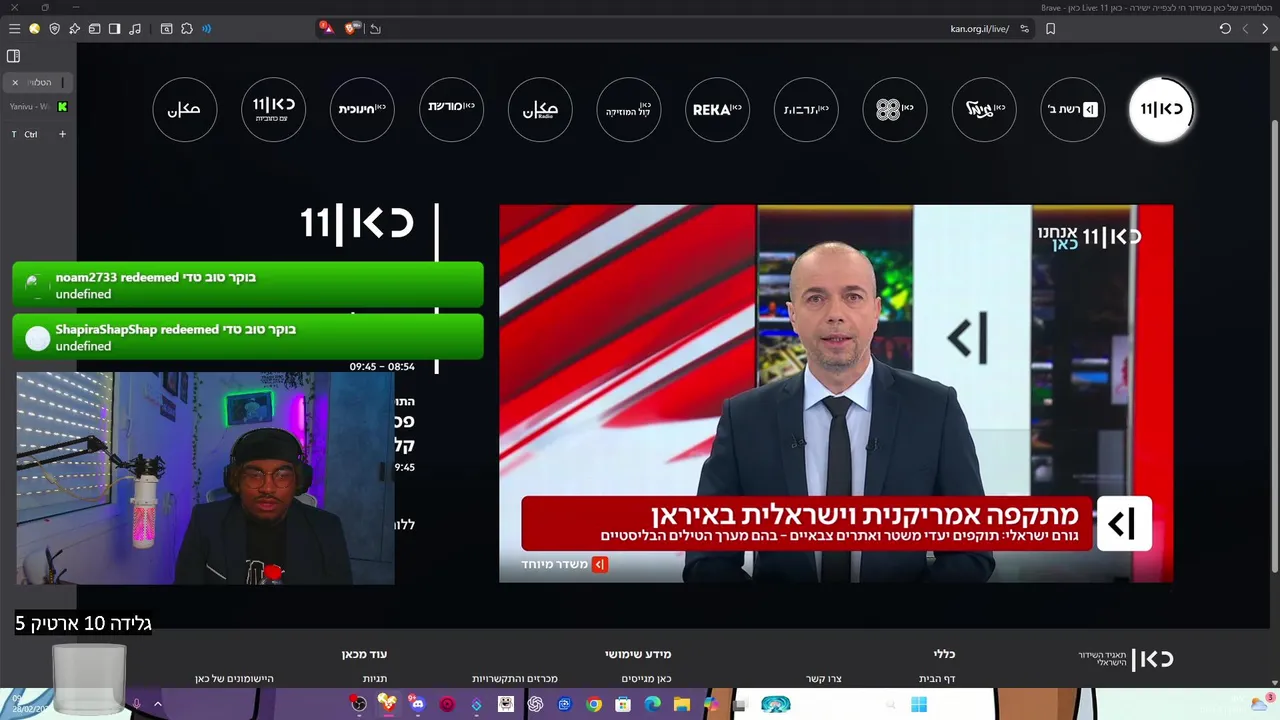1280x720 pixels.
Task: Expand the taskbar hidden icons chevron
Action: [157, 704]
